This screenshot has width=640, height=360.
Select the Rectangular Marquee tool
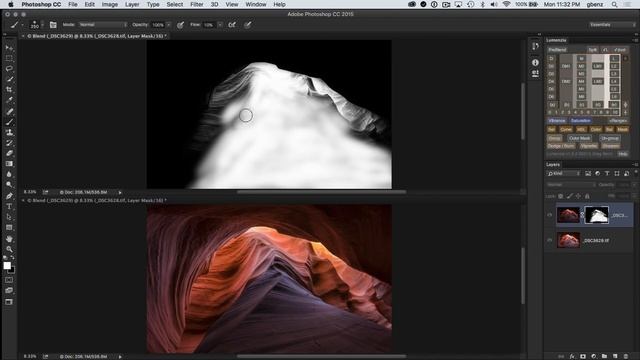pos(9,58)
